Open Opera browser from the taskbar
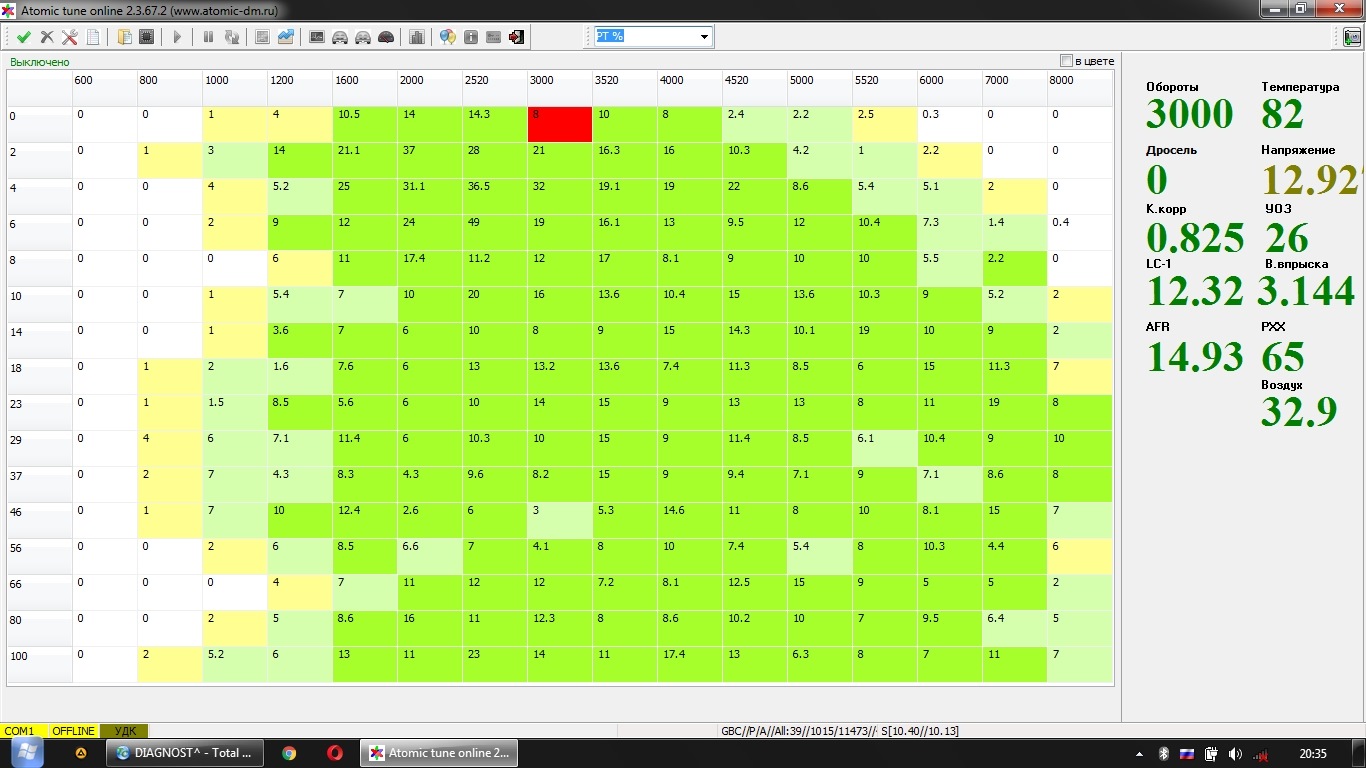Screen dimensions: 1366x768 coord(336,753)
